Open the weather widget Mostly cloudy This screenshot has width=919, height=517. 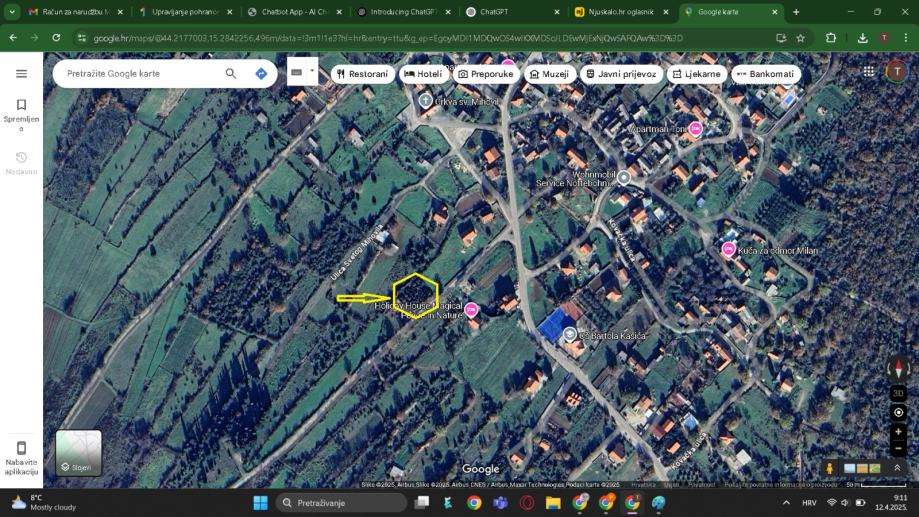(45, 503)
